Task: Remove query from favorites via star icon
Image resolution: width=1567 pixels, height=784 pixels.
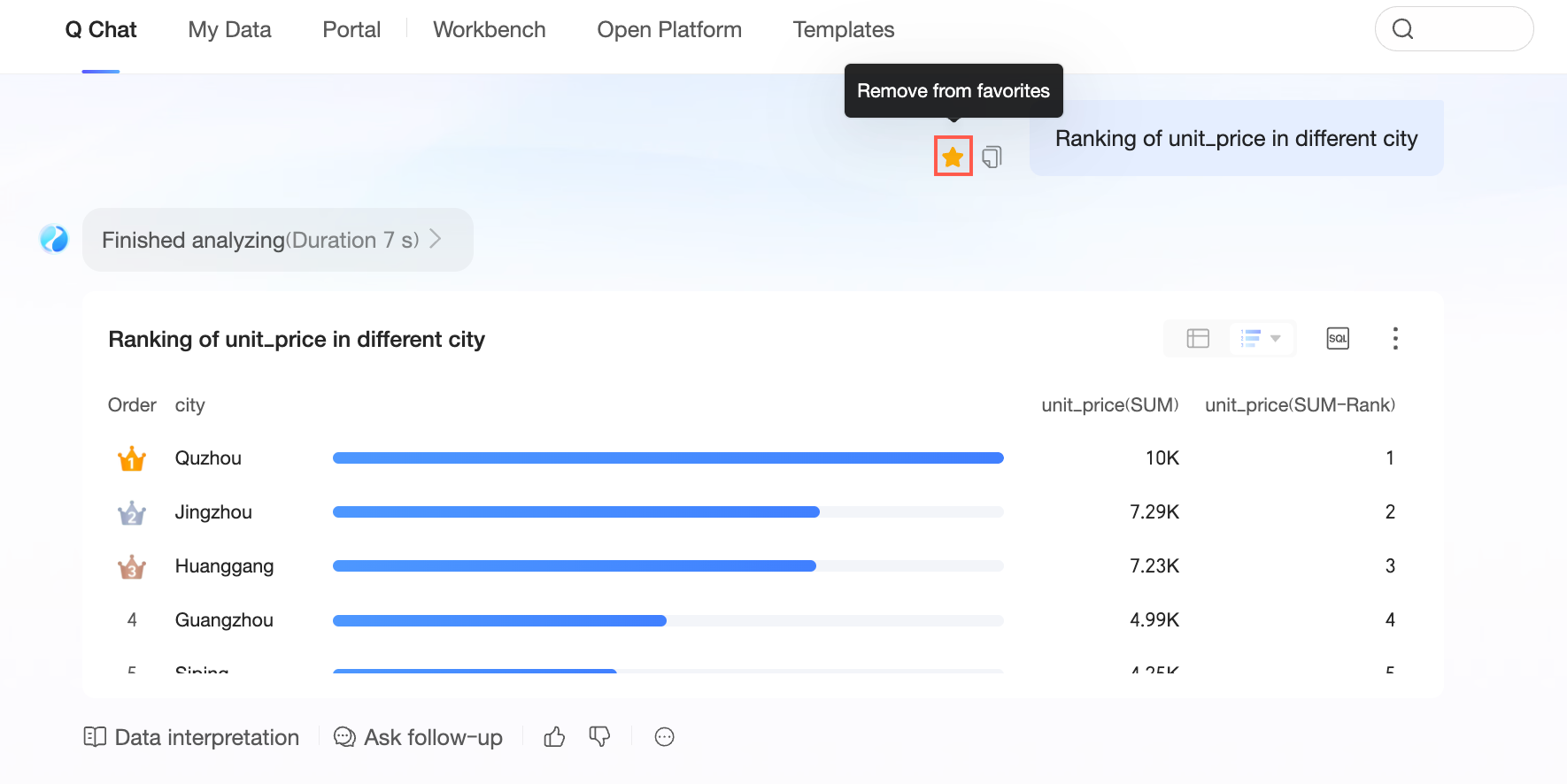Action: [953, 157]
